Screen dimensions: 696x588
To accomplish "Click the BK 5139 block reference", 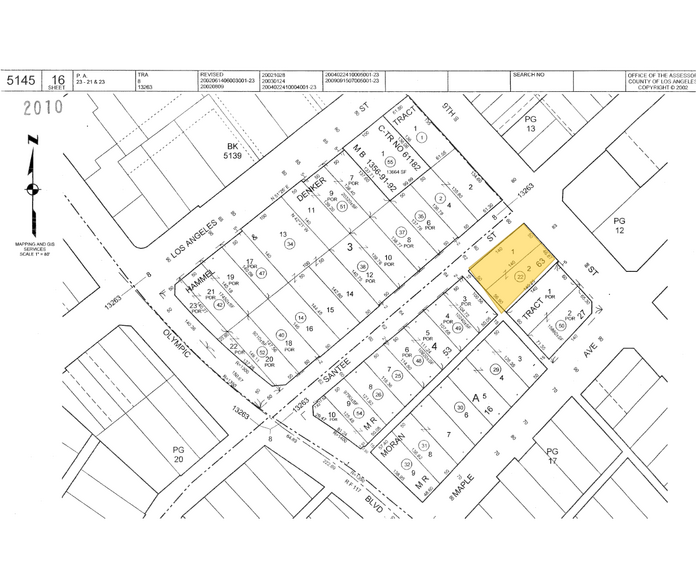I will tap(233, 150).
